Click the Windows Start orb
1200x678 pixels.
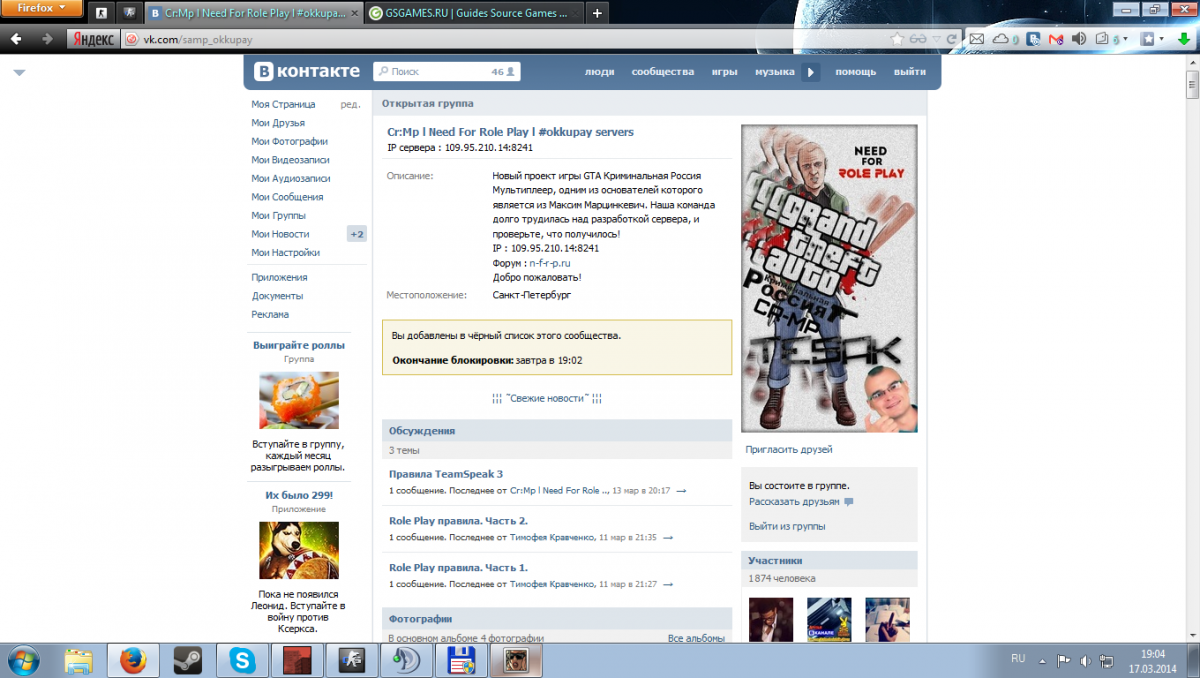click(x=23, y=660)
